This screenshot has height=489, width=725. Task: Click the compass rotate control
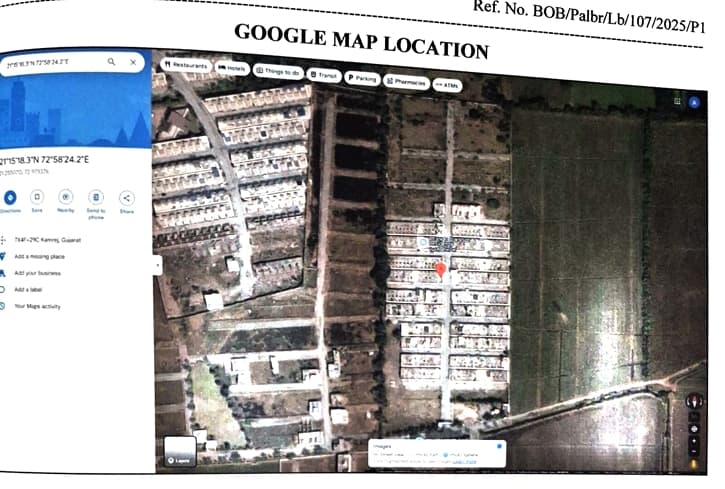tap(694, 401)
